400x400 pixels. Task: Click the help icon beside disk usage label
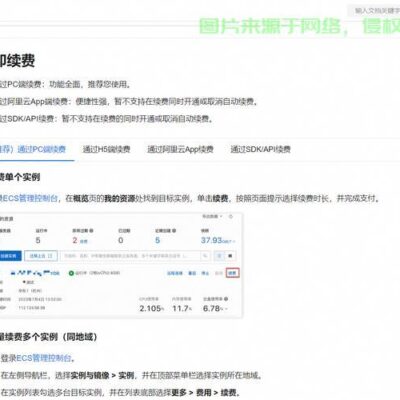(x=226, y=299)
